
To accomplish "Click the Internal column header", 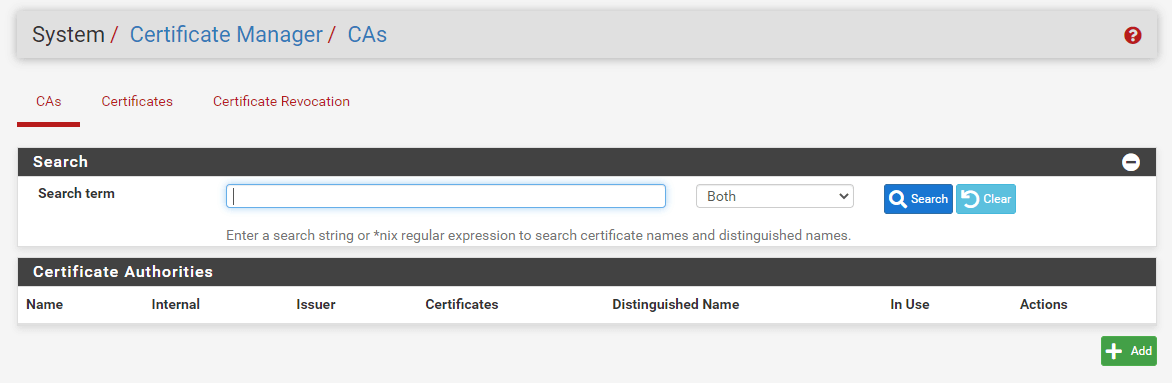I will (x=176, y=304).
